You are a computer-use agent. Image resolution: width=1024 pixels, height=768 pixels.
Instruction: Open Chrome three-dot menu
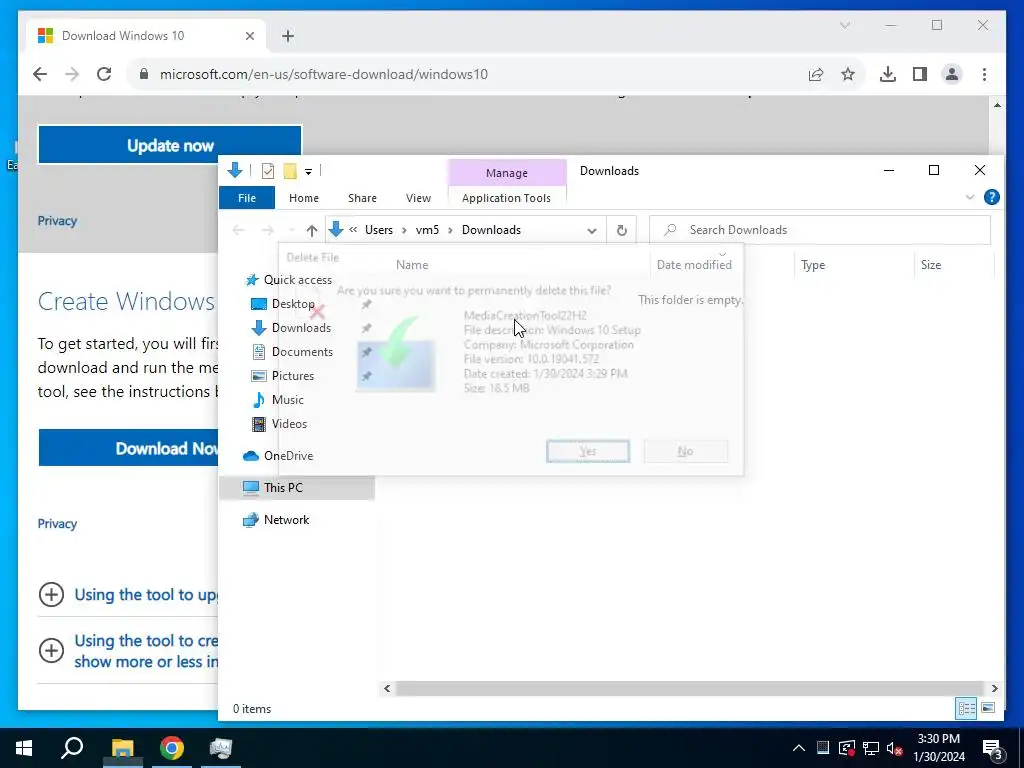pos(984,74)
